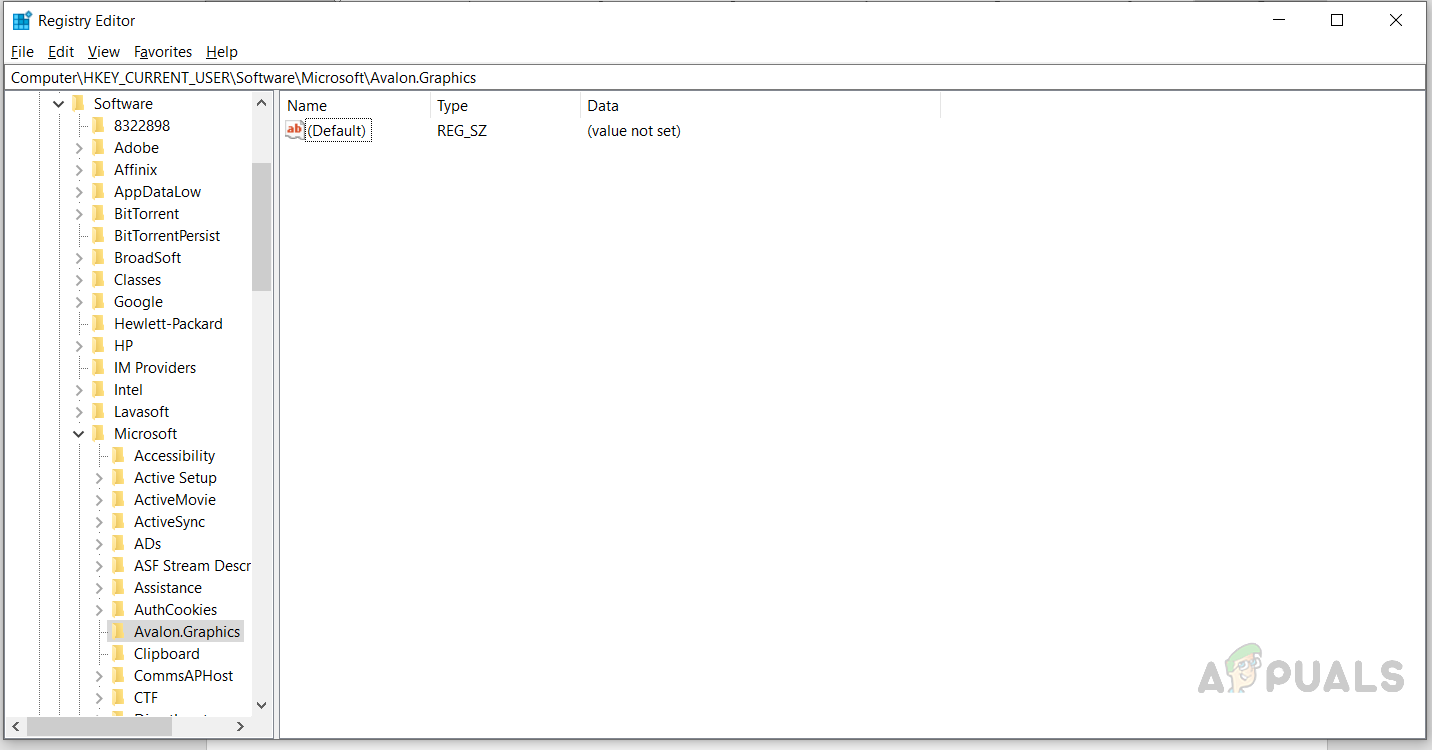Viewport: 1432px width, 750px height.
Task: Click the tree's vertical scrollbar thumb
Action: 262,226
